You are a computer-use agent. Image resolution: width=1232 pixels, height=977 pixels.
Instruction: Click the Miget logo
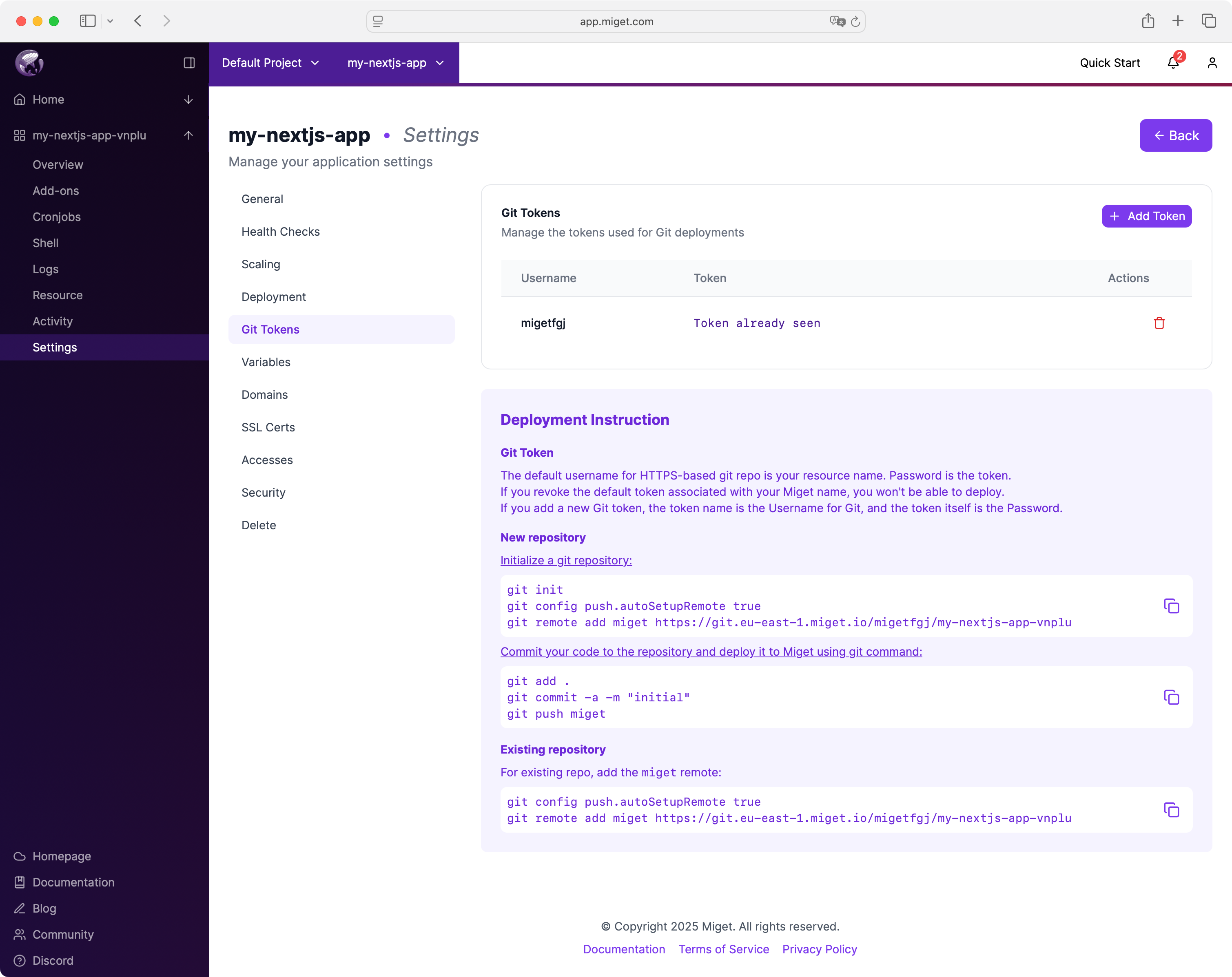(29, 62)
